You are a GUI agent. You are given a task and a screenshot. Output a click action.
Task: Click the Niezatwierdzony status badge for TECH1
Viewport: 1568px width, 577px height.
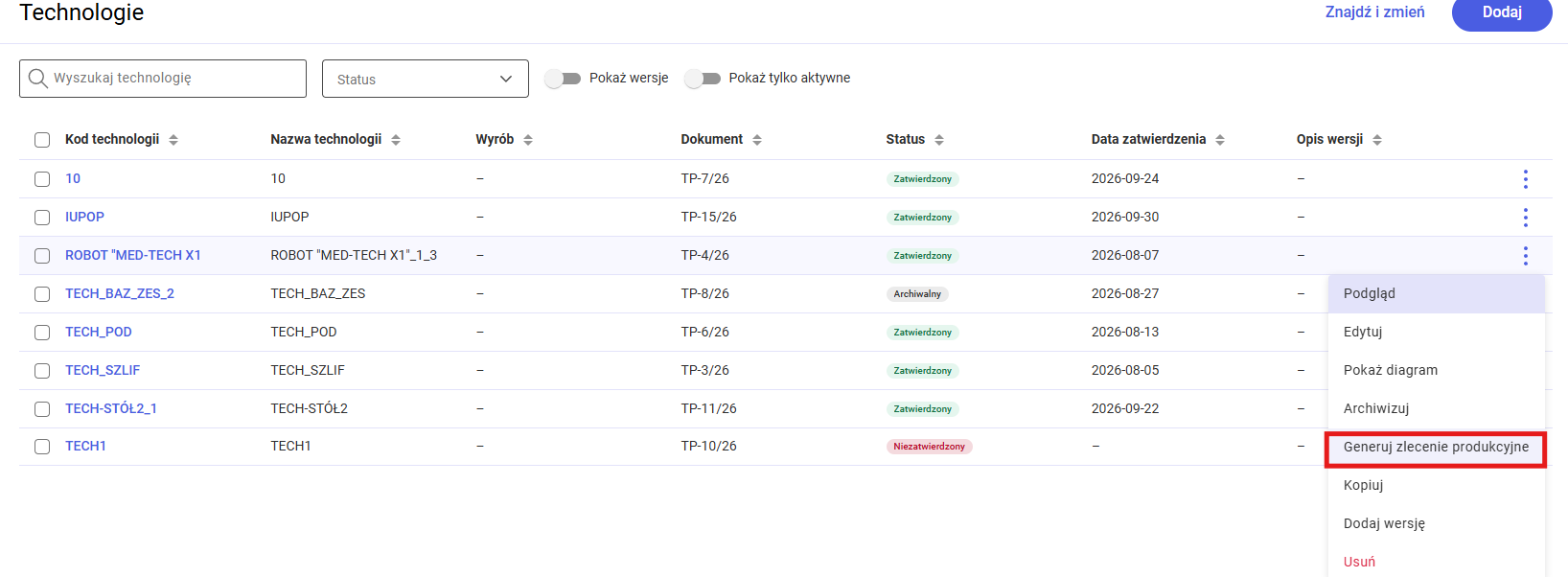tap(929, 447)
